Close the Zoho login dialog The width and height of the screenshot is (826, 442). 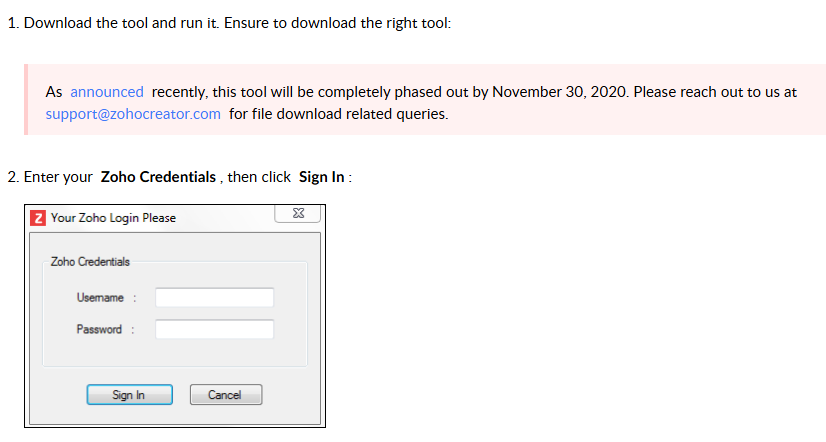[x=298, y=213]
